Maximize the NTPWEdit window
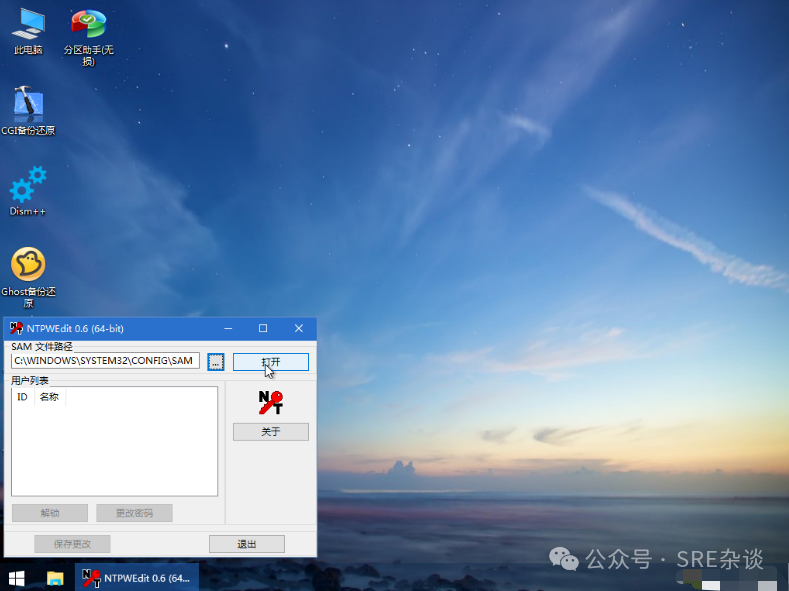The image size is (789, 591). tap(263, 328)
